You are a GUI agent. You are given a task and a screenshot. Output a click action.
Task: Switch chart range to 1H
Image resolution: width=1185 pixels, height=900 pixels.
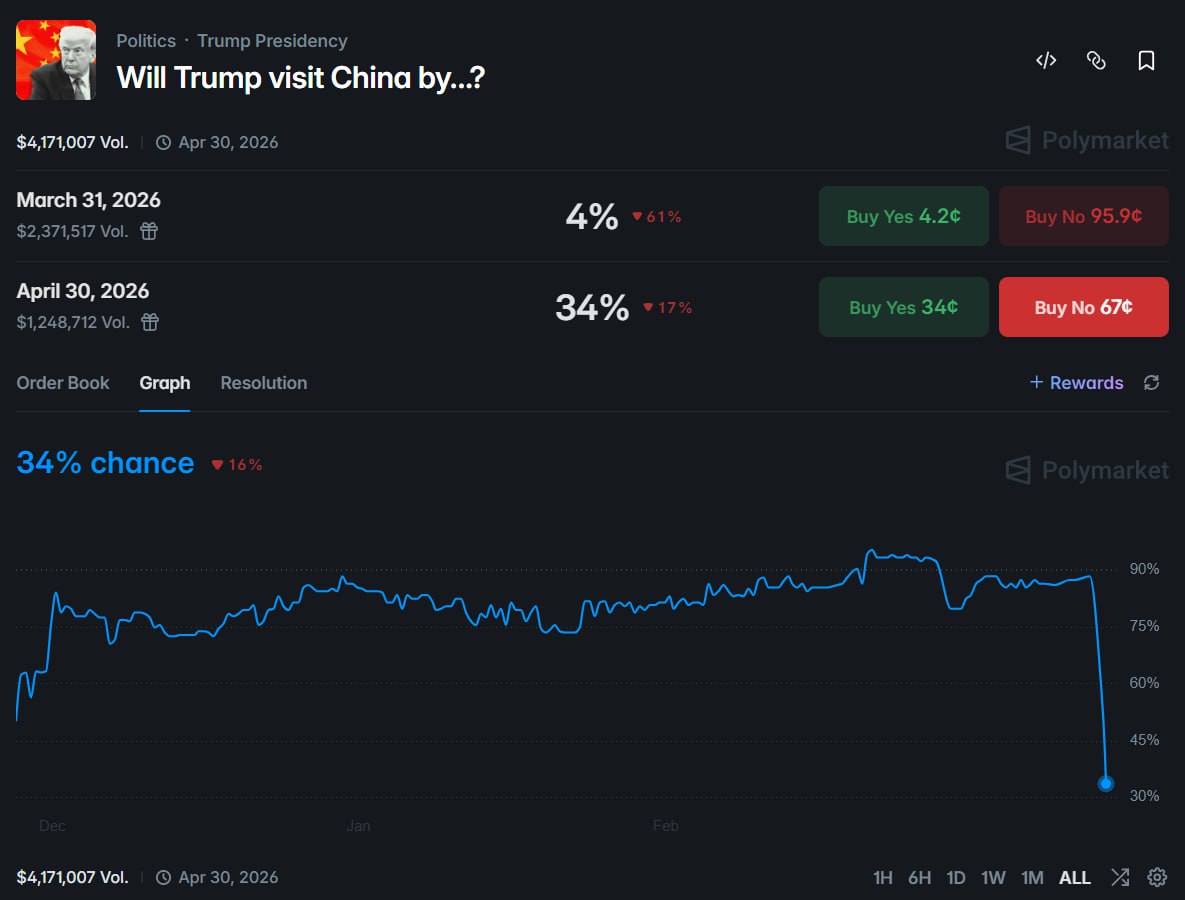click(883, 877)
